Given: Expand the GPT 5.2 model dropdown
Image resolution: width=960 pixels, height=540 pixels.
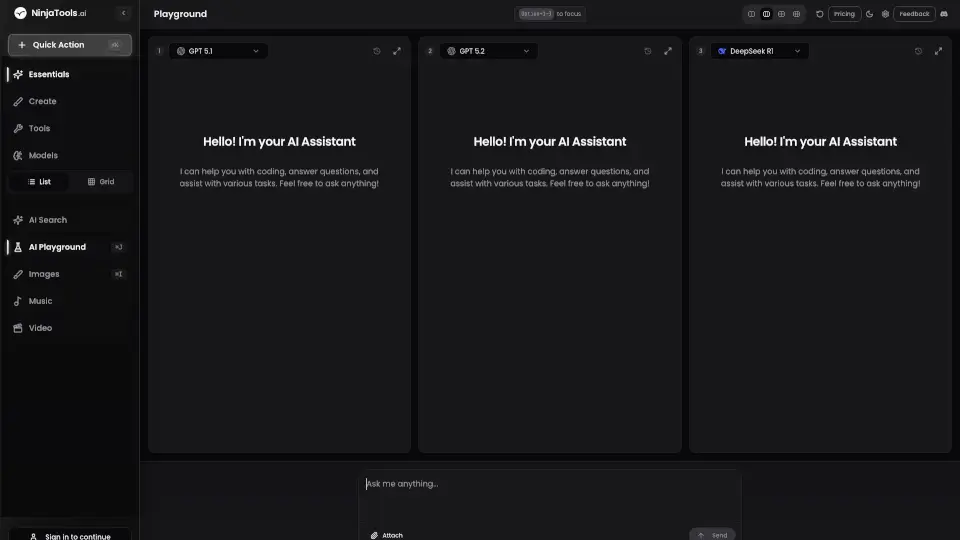Looking at the screenshot, I should coord(489,51).
